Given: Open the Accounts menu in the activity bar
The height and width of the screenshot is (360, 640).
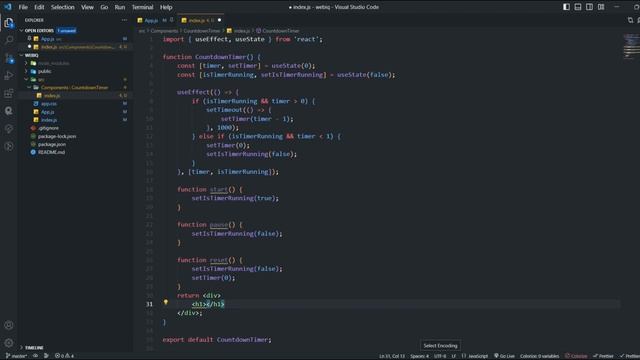Looking at the screenshot, I should [x=9, y=325].
